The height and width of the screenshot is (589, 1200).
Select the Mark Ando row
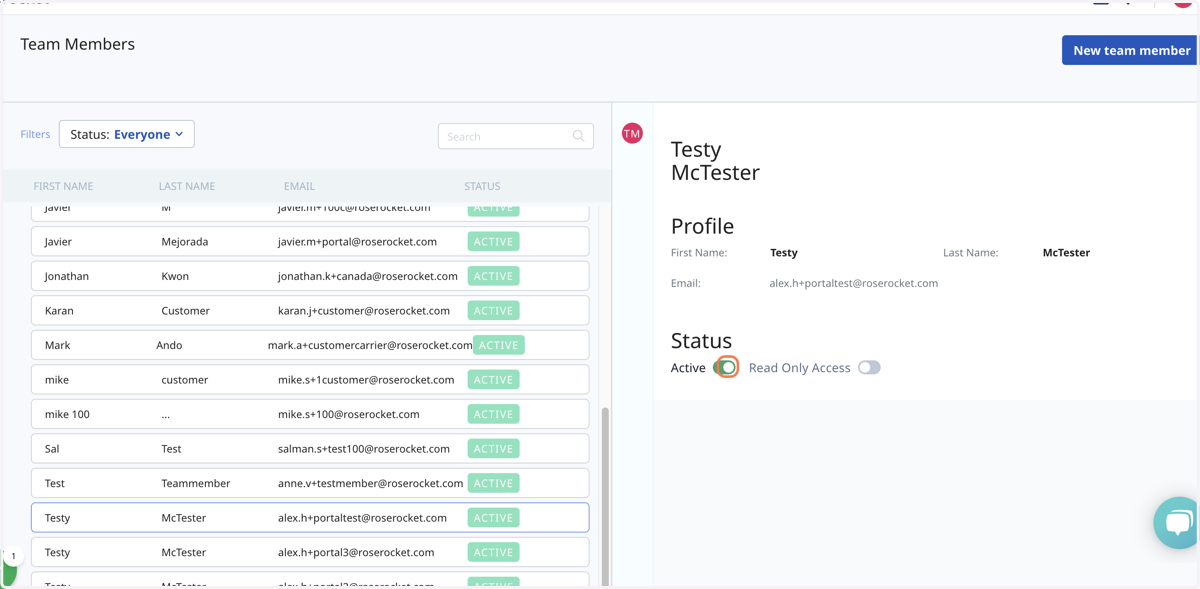pos(310,345)
